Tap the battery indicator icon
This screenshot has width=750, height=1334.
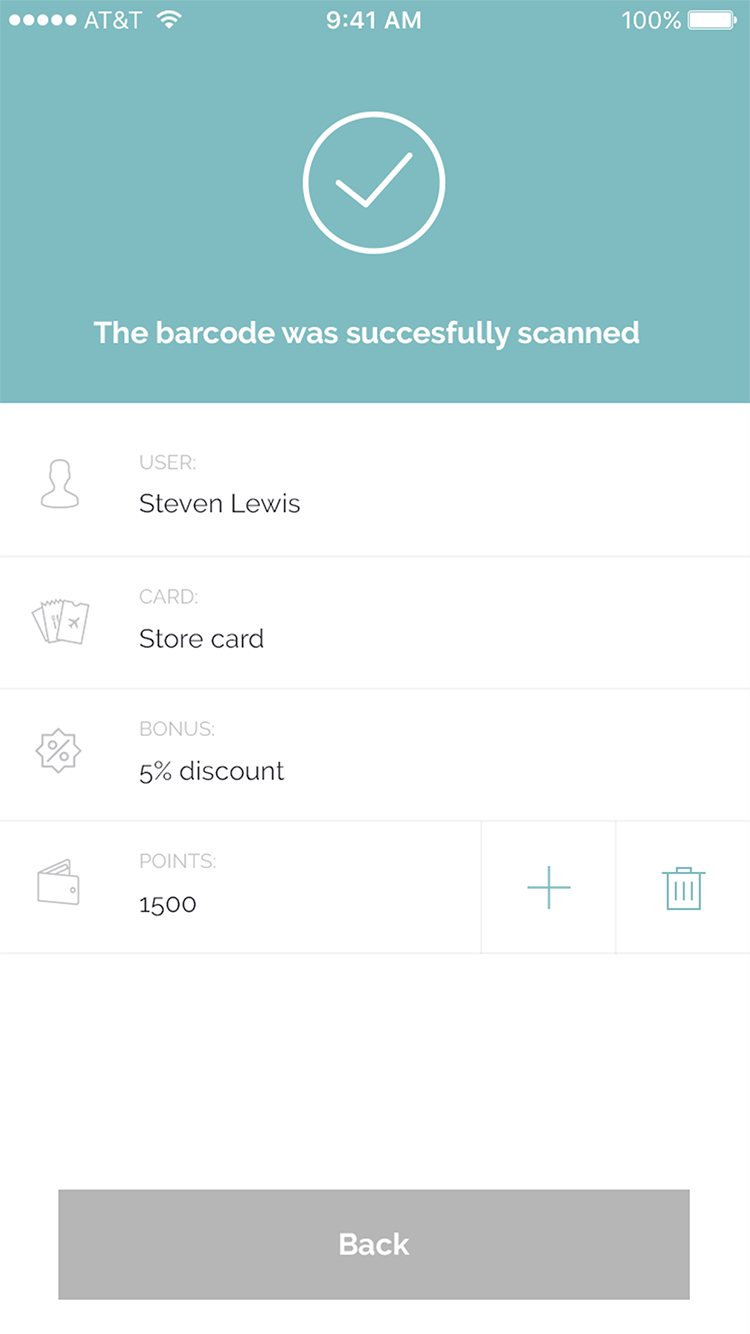point(712,20)
